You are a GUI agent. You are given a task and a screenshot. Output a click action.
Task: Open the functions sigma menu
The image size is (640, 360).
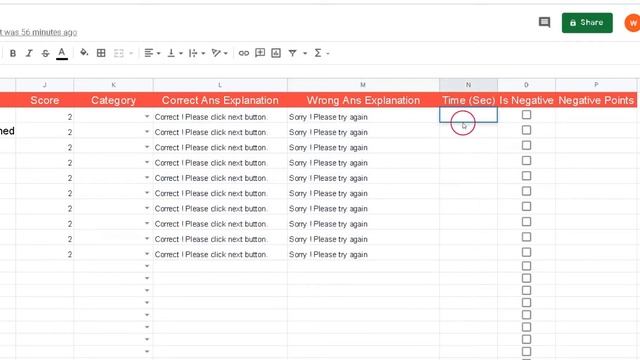click(x=318, y=53)
